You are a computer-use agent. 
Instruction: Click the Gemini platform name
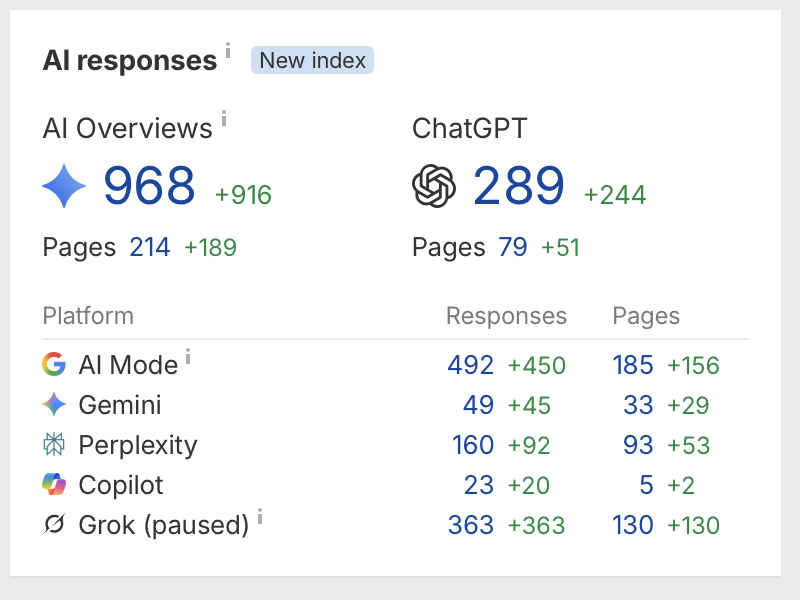(120, 405)
